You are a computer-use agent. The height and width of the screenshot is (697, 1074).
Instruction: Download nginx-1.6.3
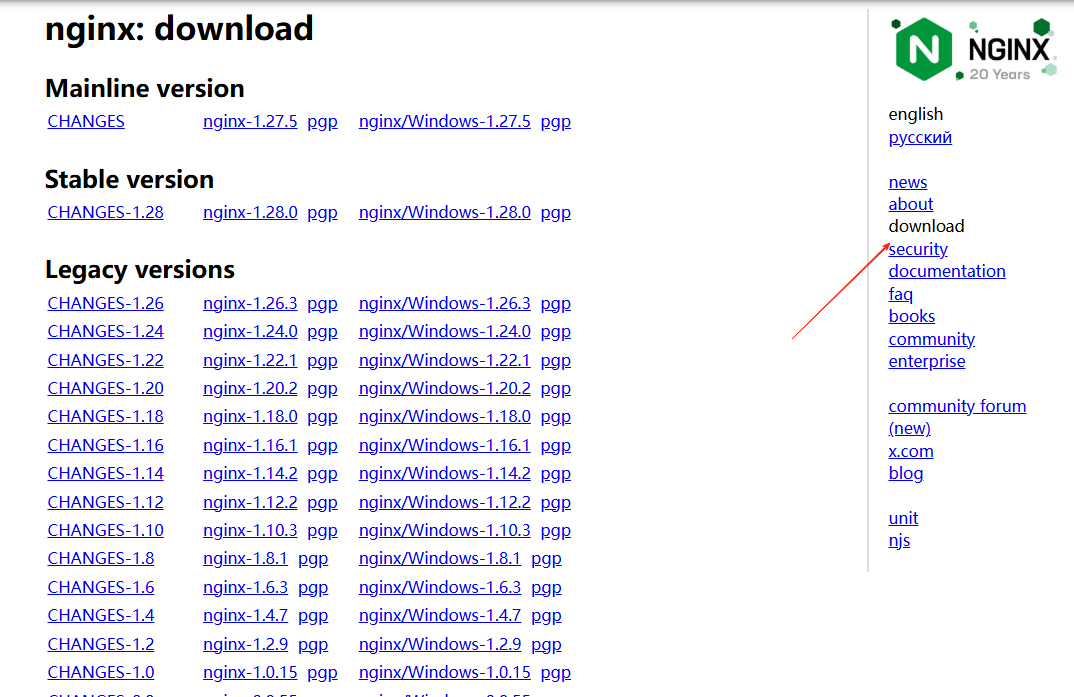[x=245, y=587]
